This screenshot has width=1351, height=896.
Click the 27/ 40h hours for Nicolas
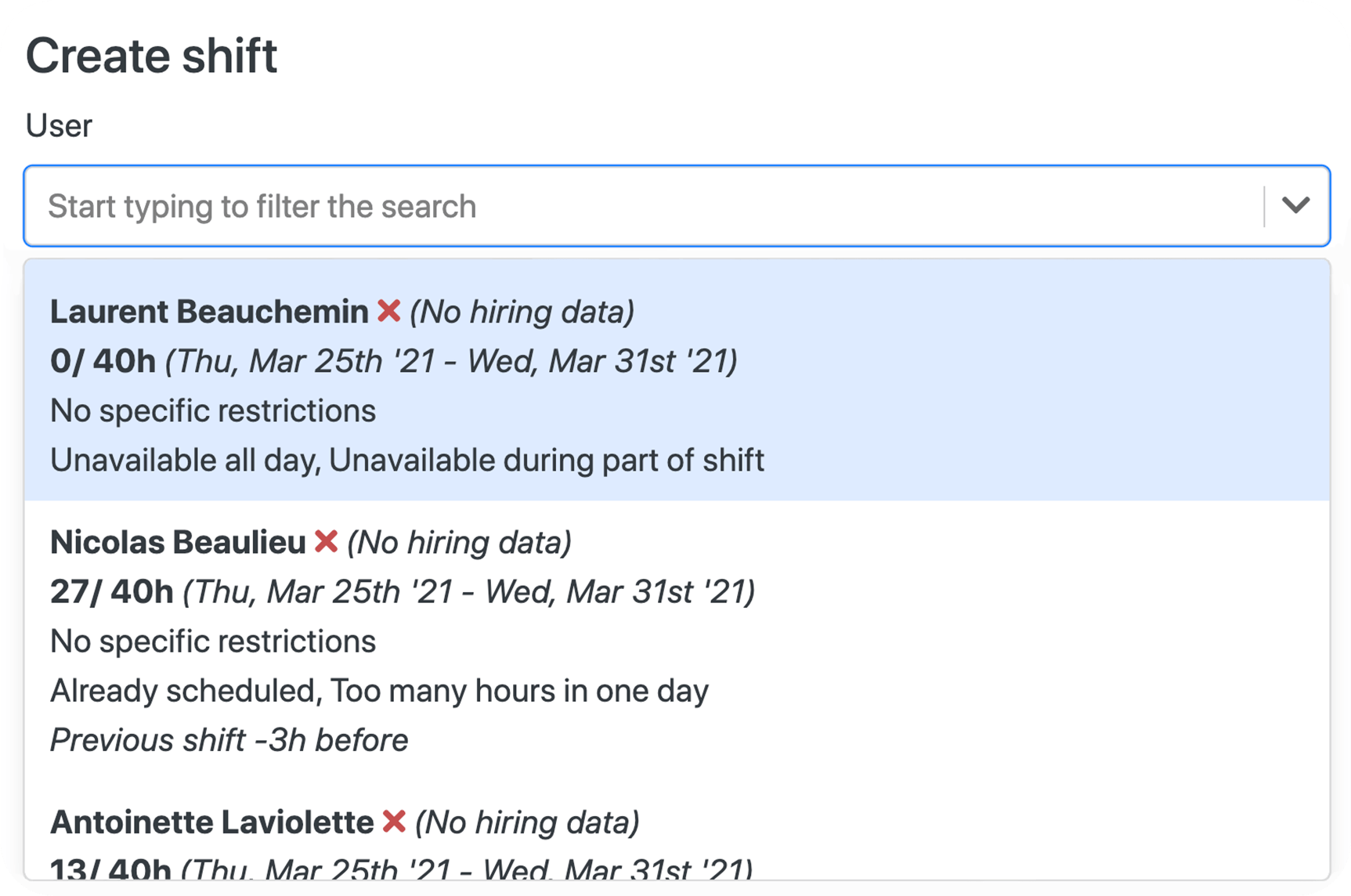[x=111, y=591]
